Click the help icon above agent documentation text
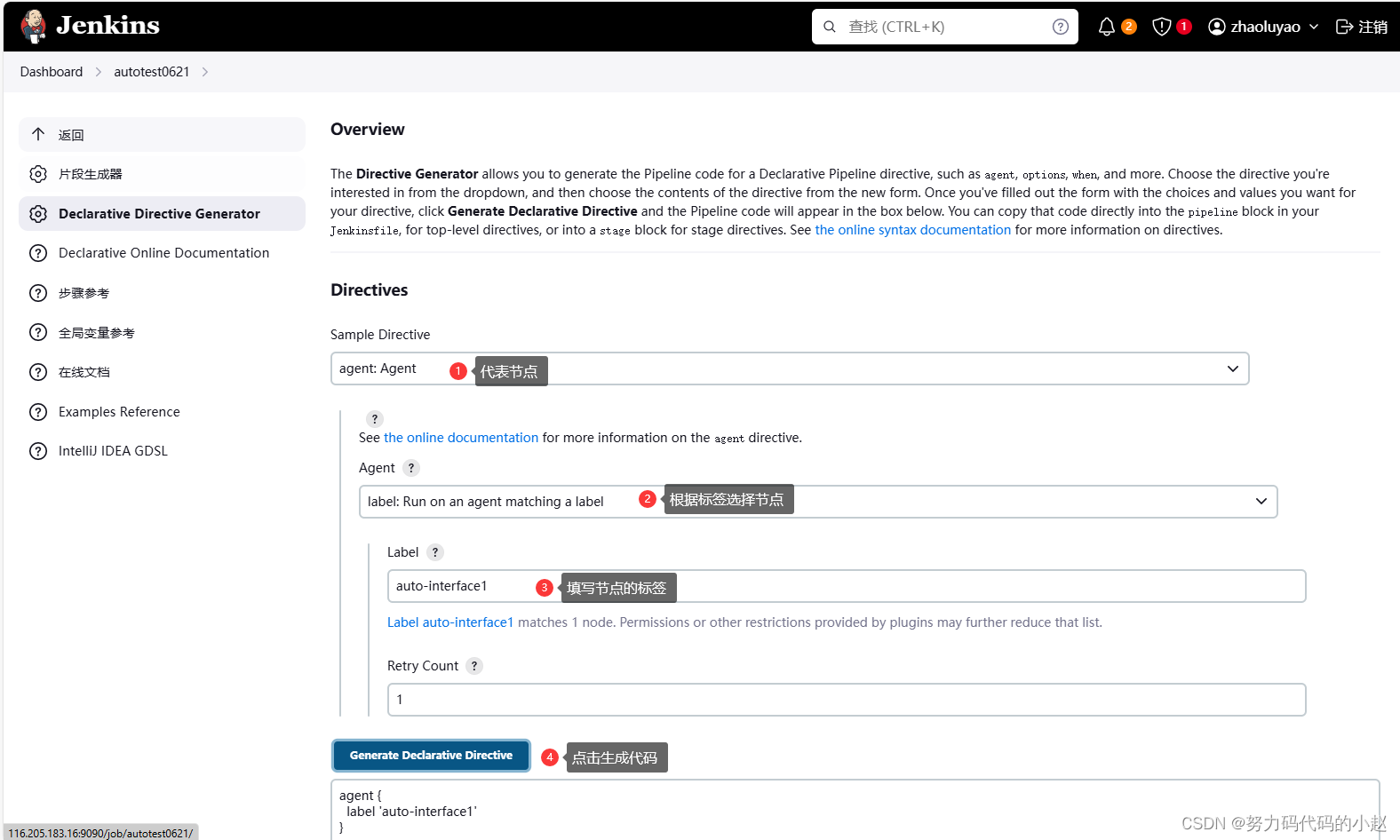The width and height of the screenshot is (1400, 840). (x=375, y=419)
